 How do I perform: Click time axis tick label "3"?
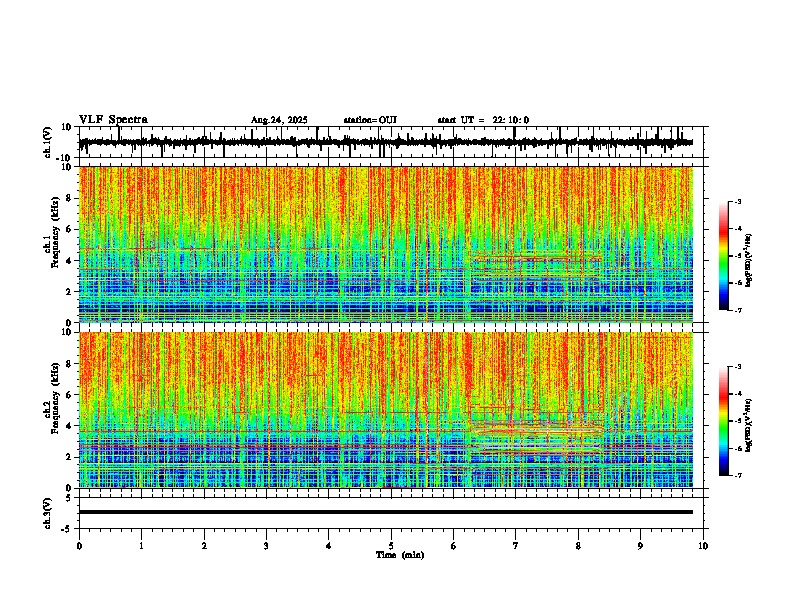click(x=266, y=546)
